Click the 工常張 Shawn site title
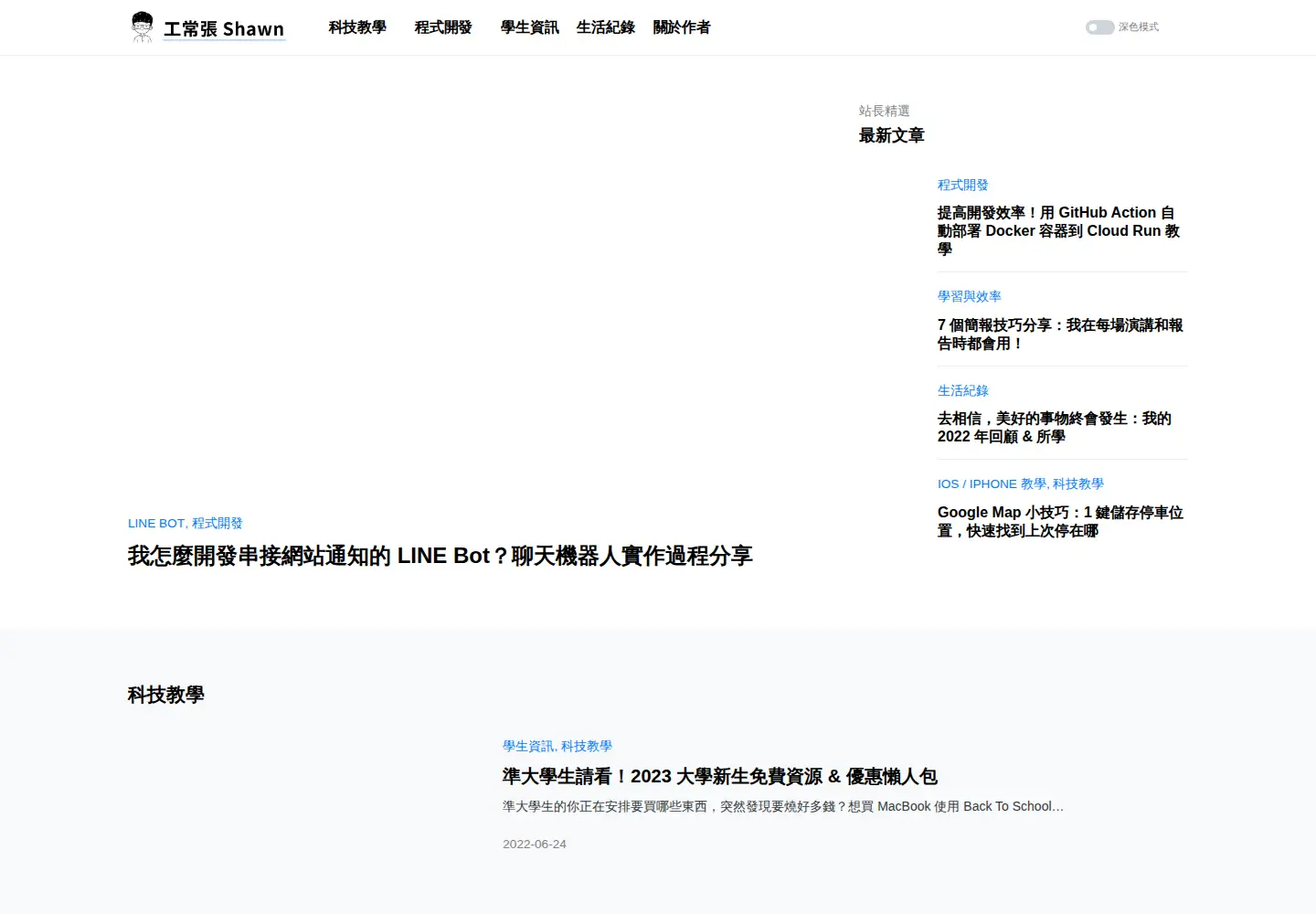1316x914 pixels. click(x=224, y=29)
